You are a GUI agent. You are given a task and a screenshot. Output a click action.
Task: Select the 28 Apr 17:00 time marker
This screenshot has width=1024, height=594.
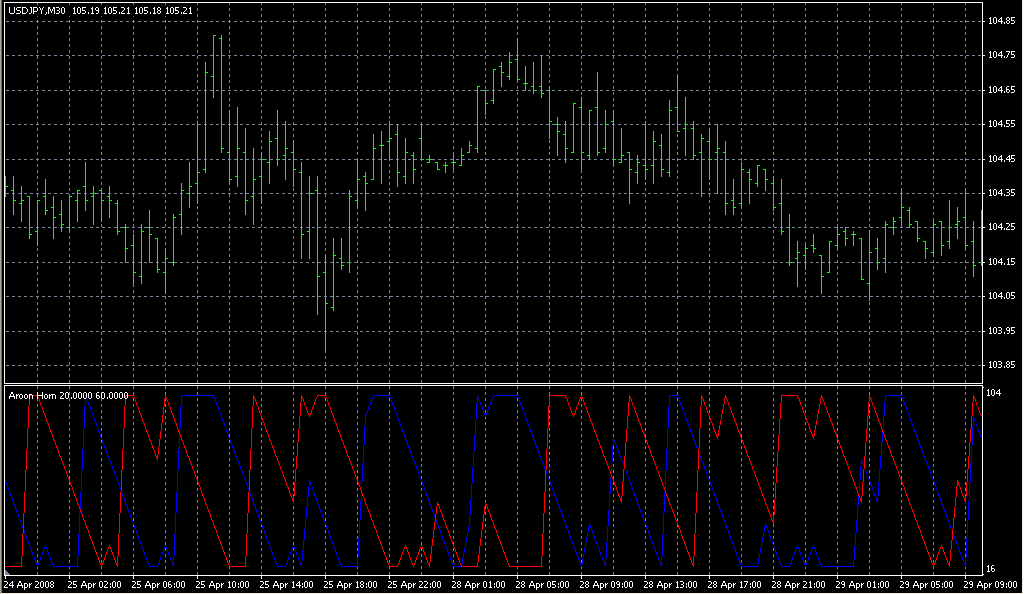pyautogui.click(x=733, y=583)
